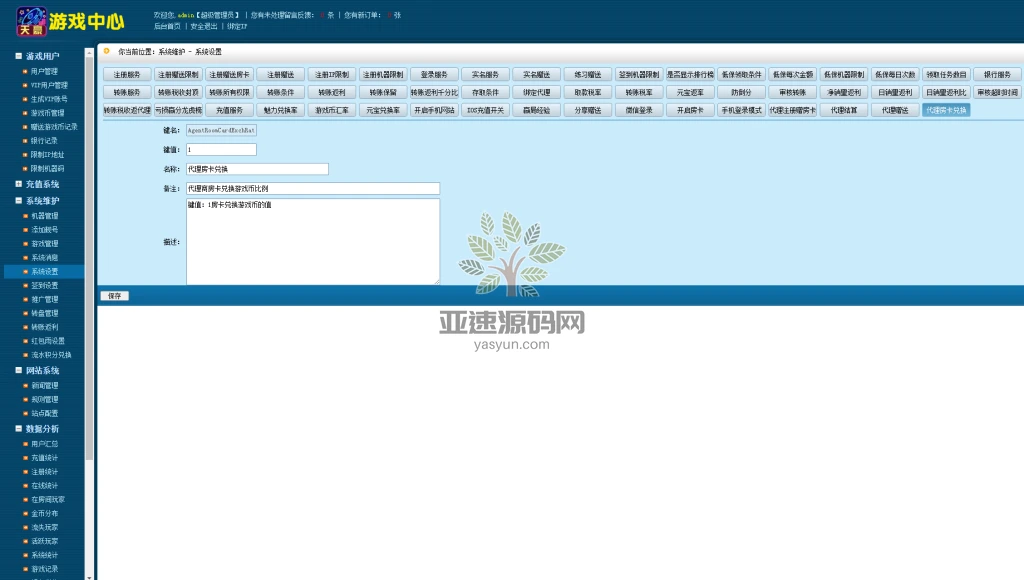1024x580 pixels.
Task: Open 转盘管理 in the sidebar
Action: point(44,313)
